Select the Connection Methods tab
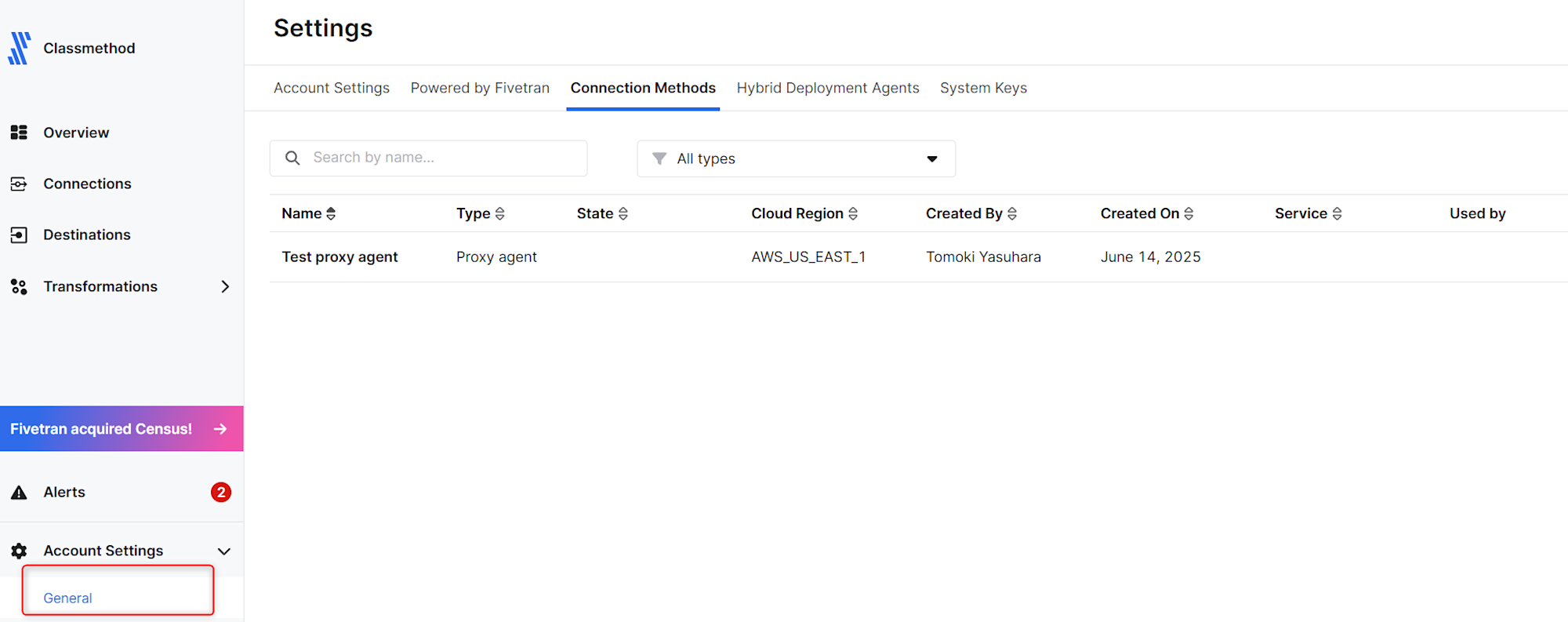This screenshot has width=1568, height=622. (643, 88)
